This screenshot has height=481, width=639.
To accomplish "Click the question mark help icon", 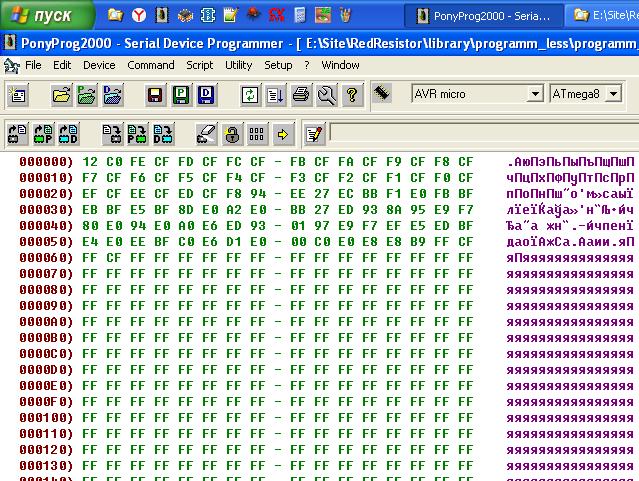I will 351,95.
